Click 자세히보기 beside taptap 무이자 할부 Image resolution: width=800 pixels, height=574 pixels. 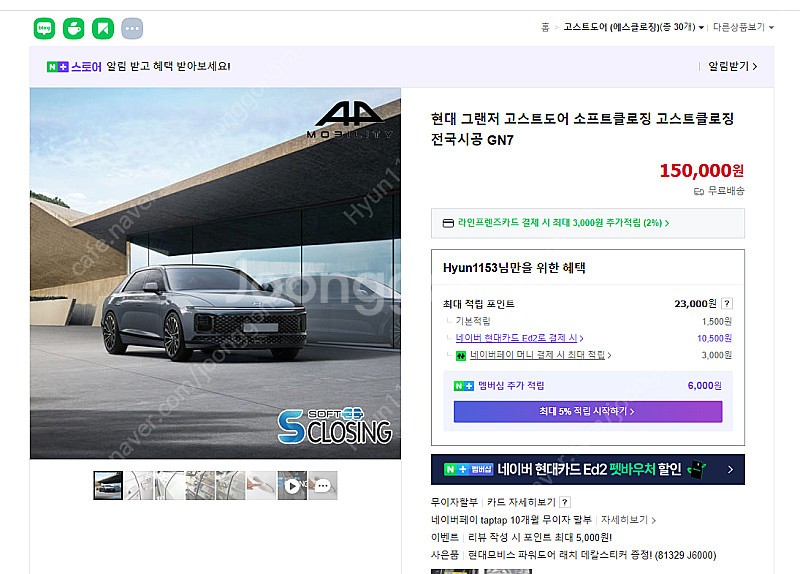click(628, 520)
